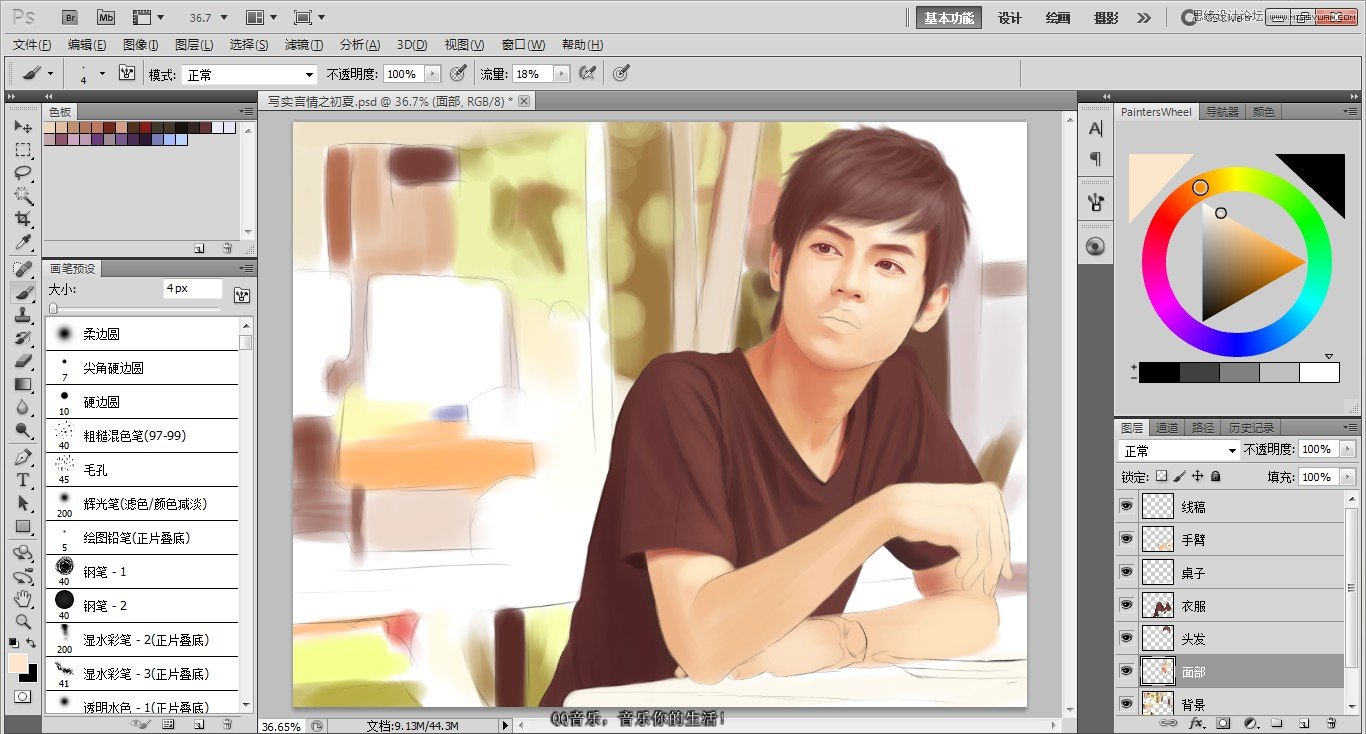Select the Rectangle shape tool
Image resolution: width=1366 pixels, height=734 pixels.
click(x=23, y=526)
